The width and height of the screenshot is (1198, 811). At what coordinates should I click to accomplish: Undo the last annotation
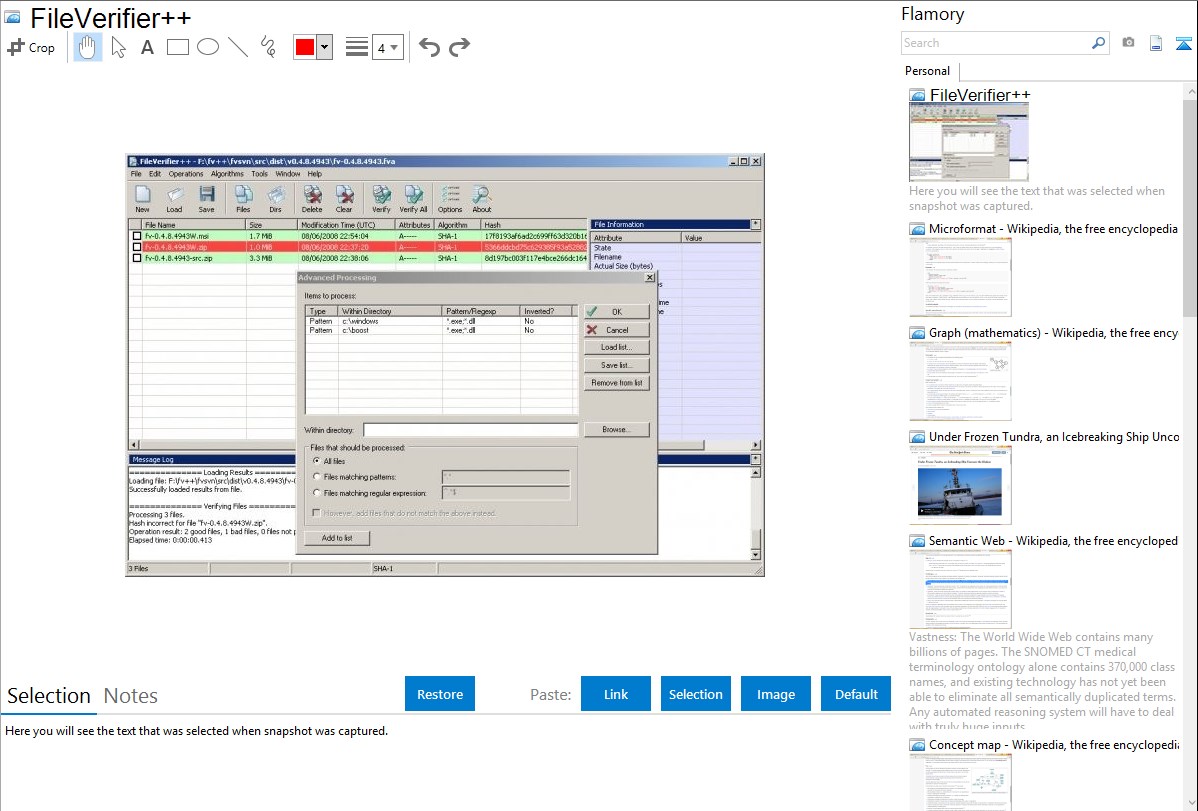tap(429, 47)
